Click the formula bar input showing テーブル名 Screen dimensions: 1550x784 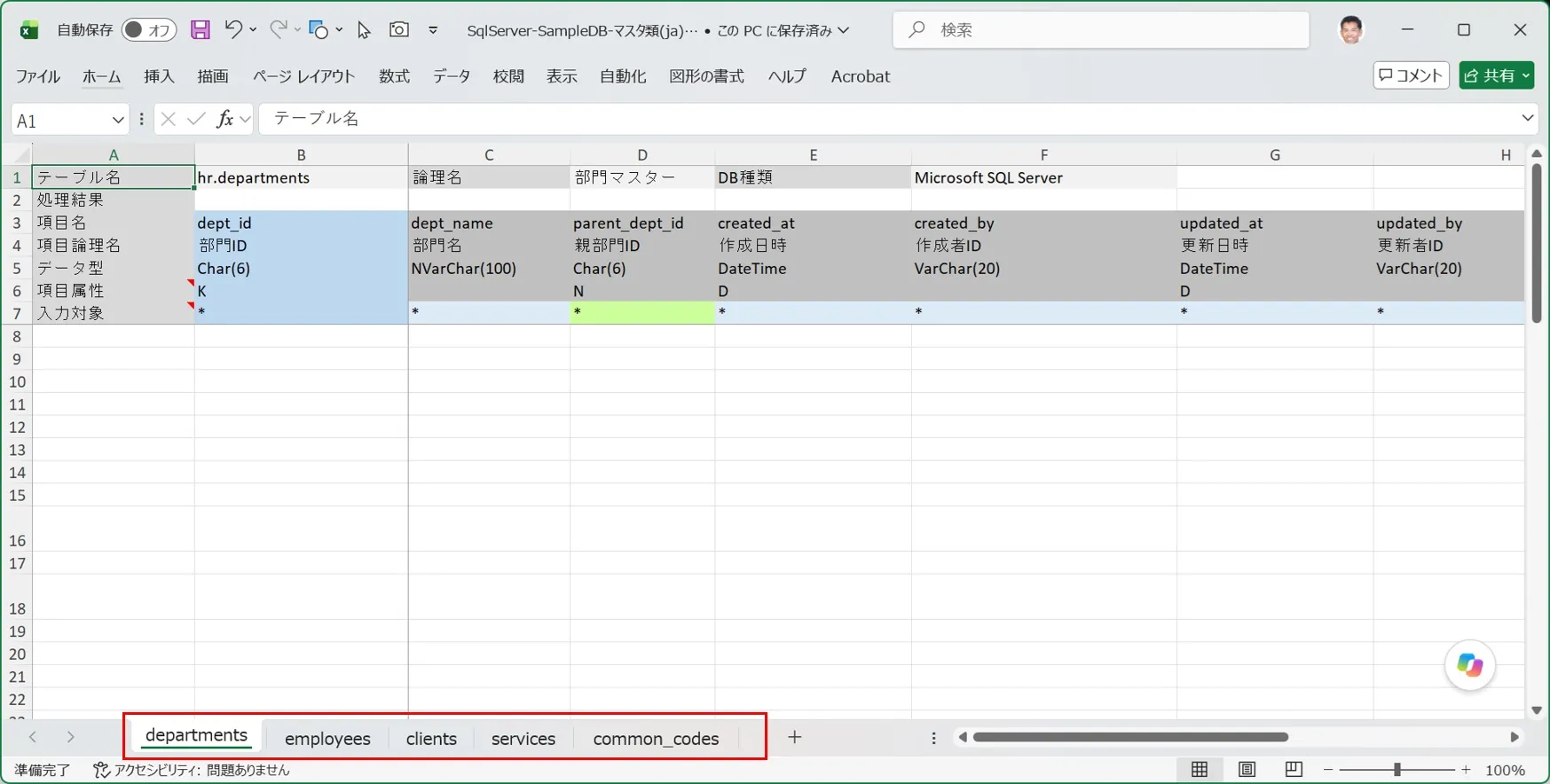(x=888, y=119)
